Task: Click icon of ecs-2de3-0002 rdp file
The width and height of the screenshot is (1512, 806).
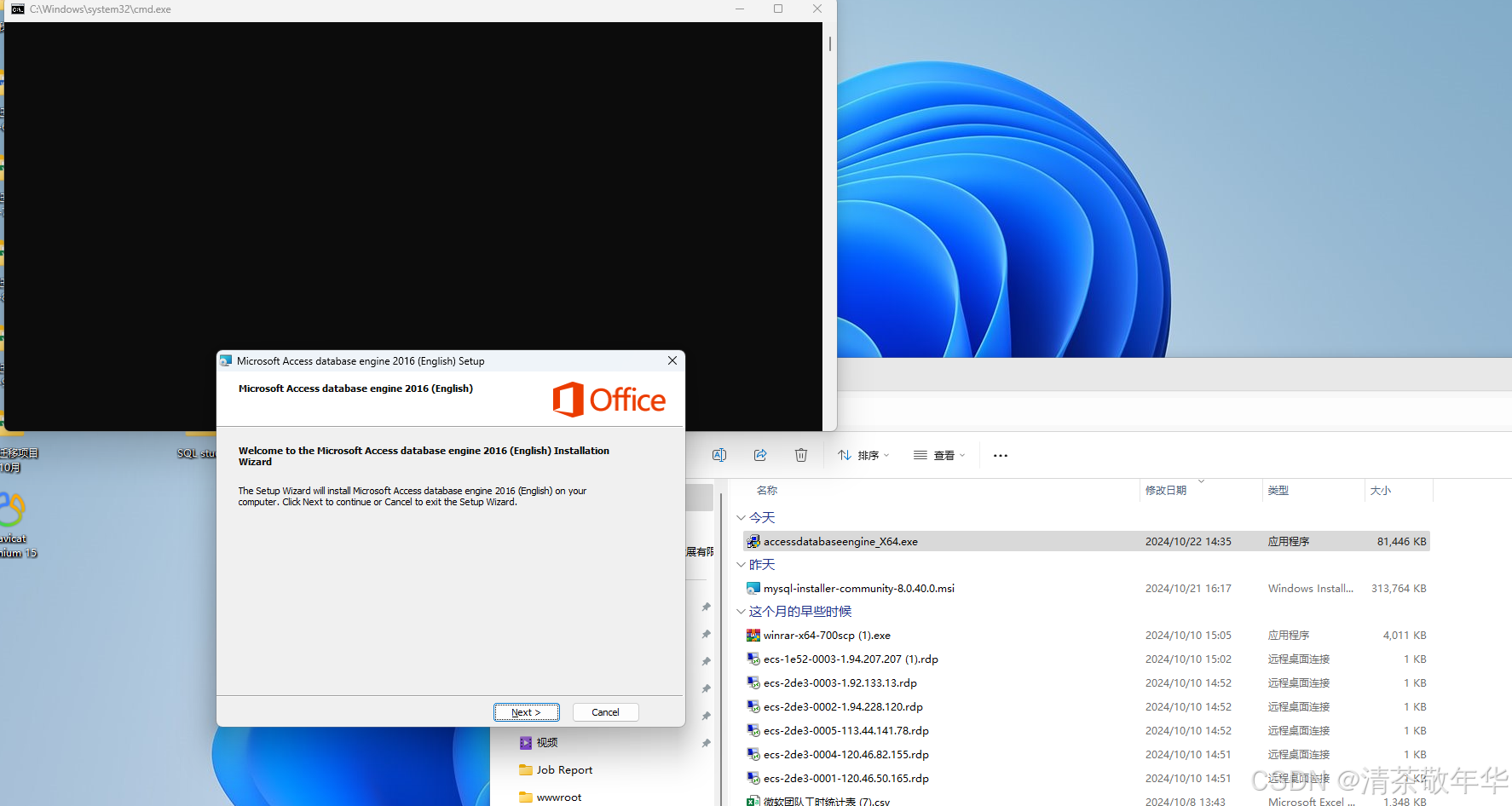Action: 753,707
